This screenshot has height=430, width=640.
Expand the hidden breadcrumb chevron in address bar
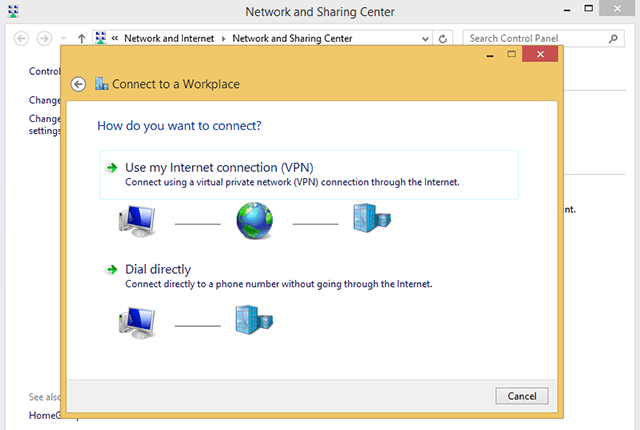(x=115, y=38)
